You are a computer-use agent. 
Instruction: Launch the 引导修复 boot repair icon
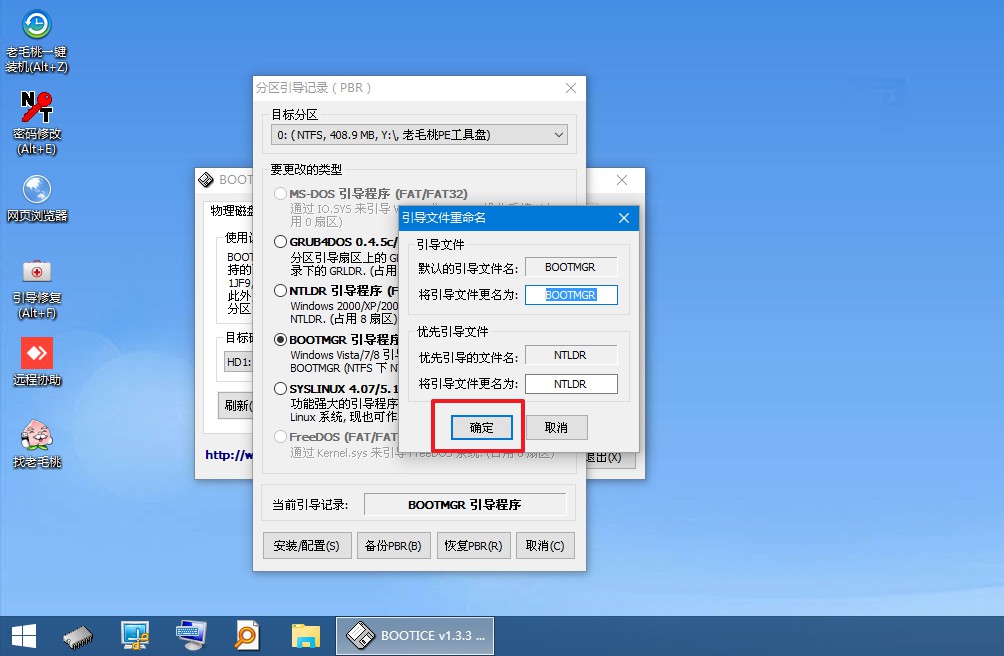tap(36, 289)
